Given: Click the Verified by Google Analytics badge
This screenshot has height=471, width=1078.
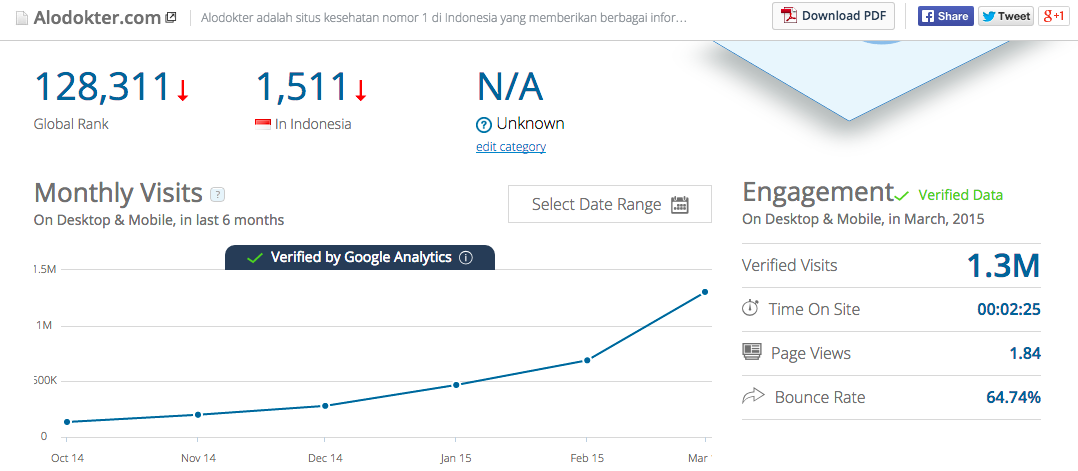Looking at the screenshot, I should pos(360,258).
